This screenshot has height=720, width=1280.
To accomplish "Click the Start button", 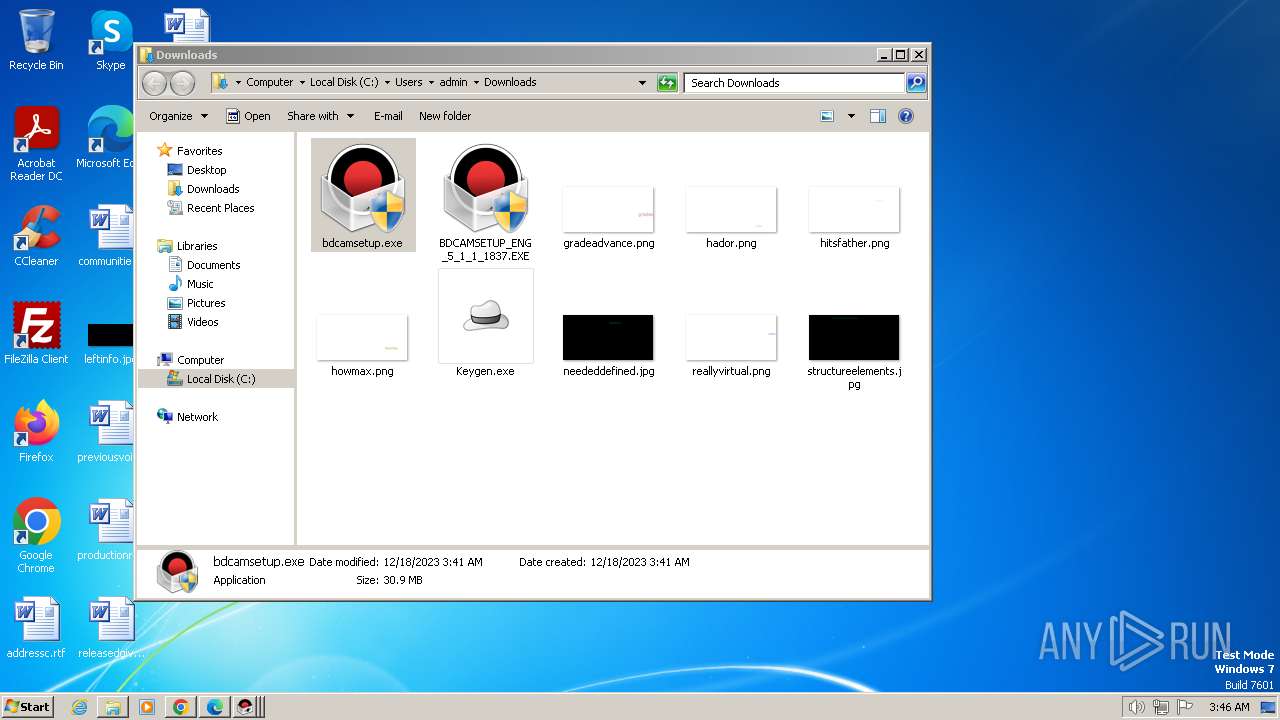I will pos(27,706).
